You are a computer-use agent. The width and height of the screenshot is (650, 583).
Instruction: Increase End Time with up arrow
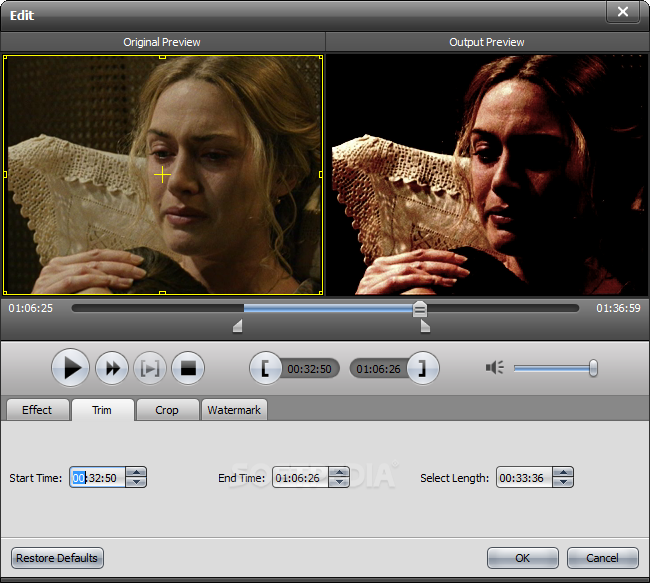tap(339, 473)
